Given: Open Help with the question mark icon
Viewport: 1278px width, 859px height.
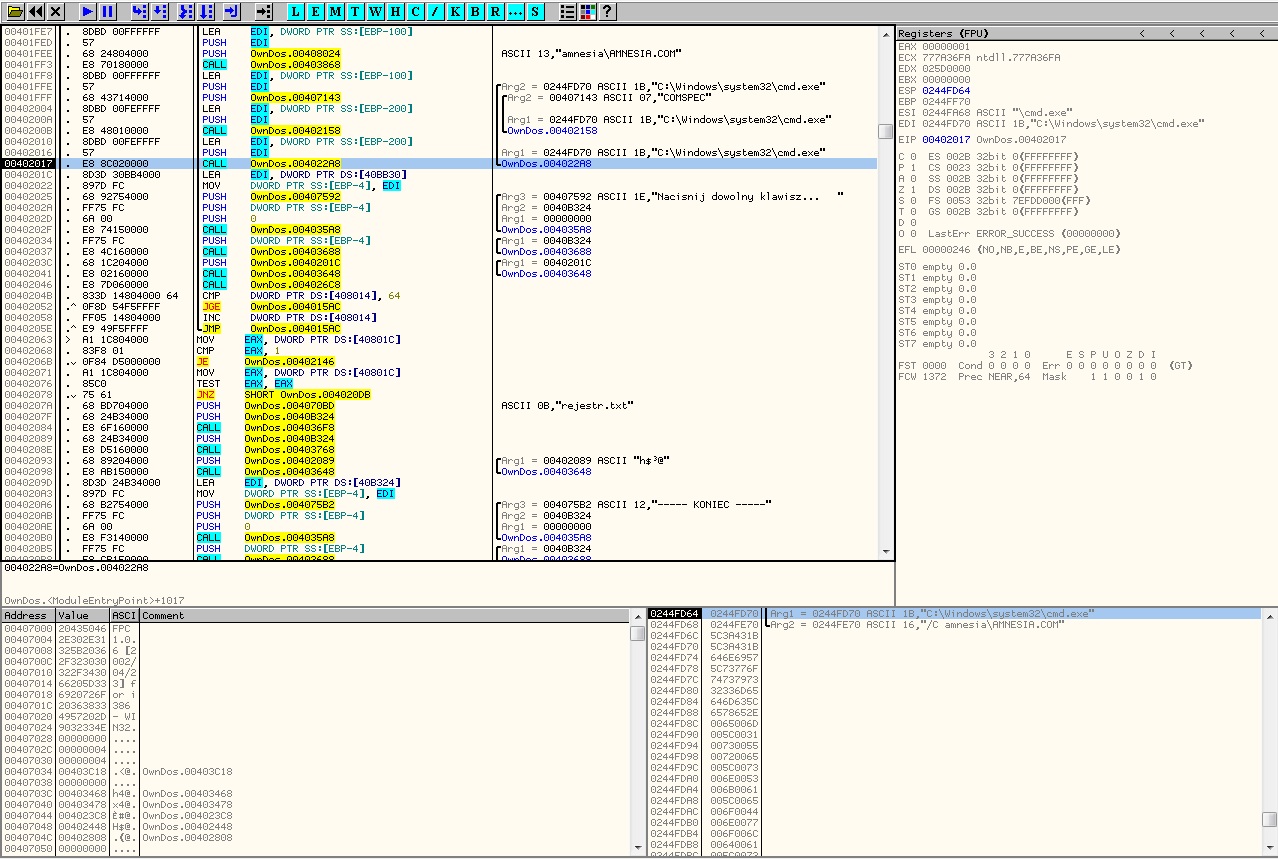Looking at the screenshot, I should point(607,12).
